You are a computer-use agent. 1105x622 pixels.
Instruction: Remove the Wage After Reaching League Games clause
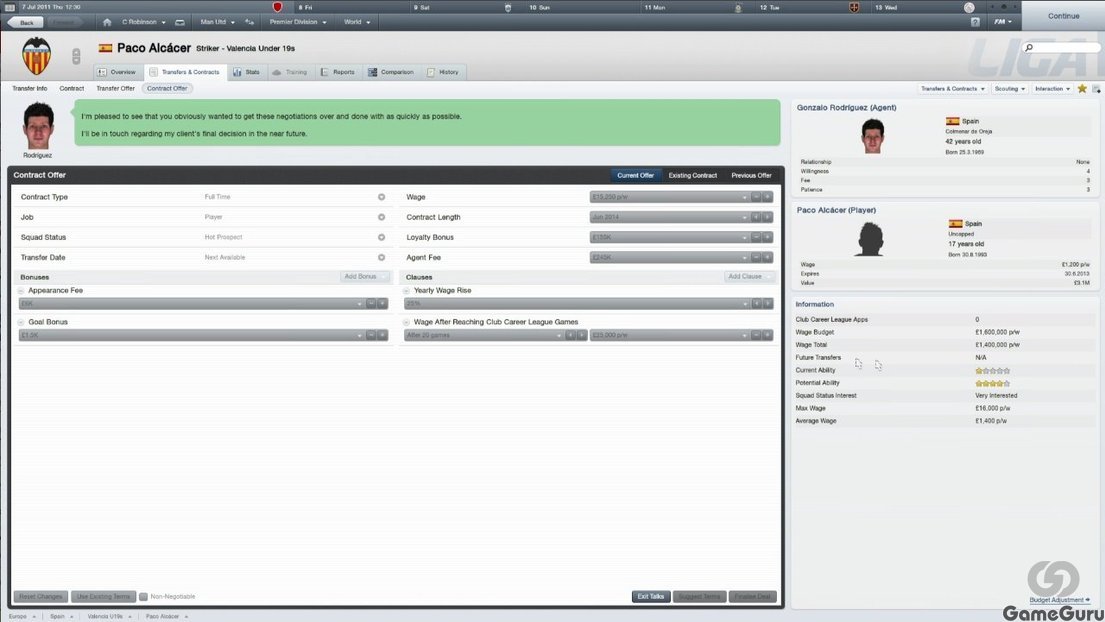click(407, 322)
